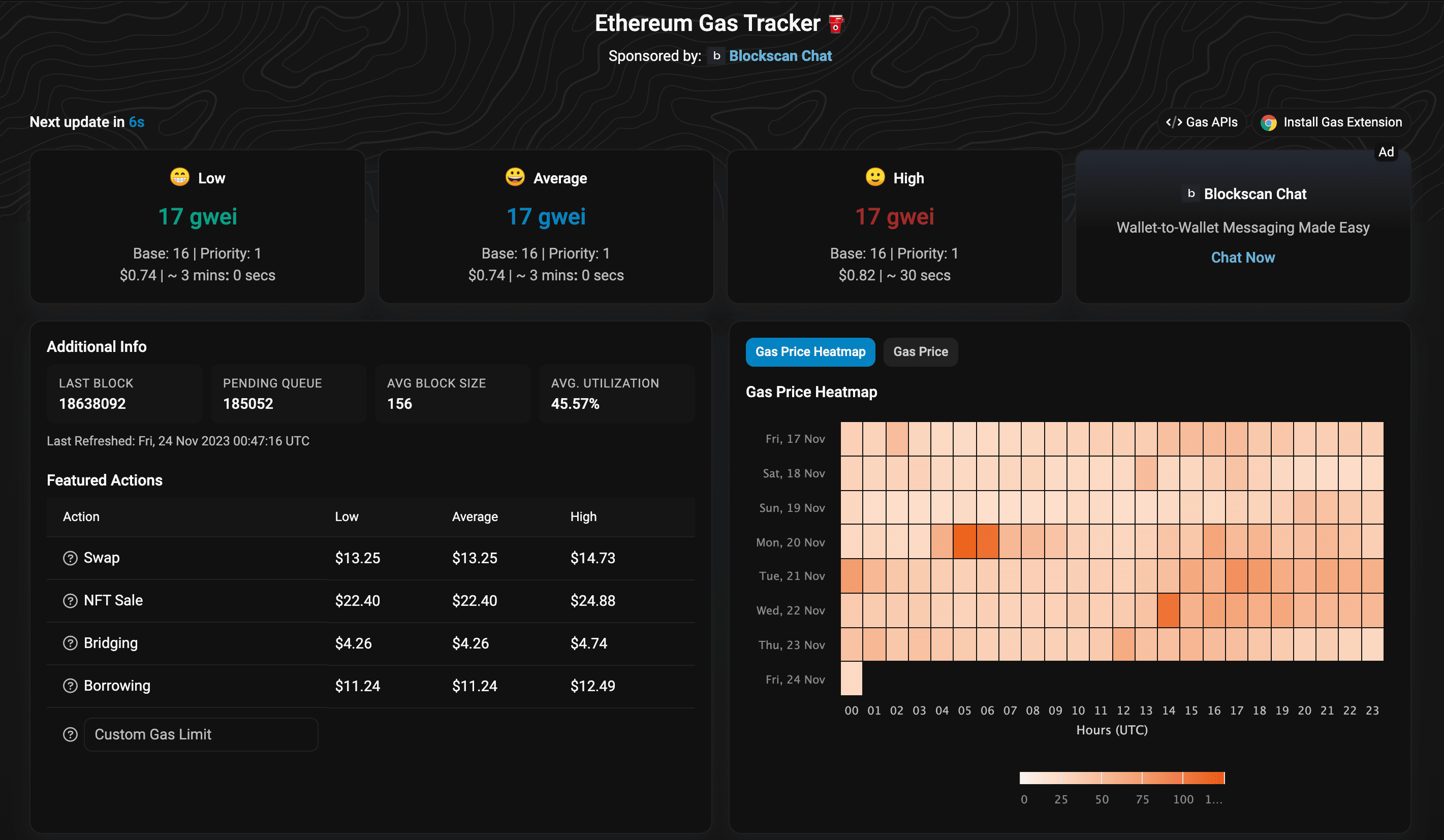The image size is (1444, 840).
Task: Click the Ad label badge
Action: [x=1386, y=152]
